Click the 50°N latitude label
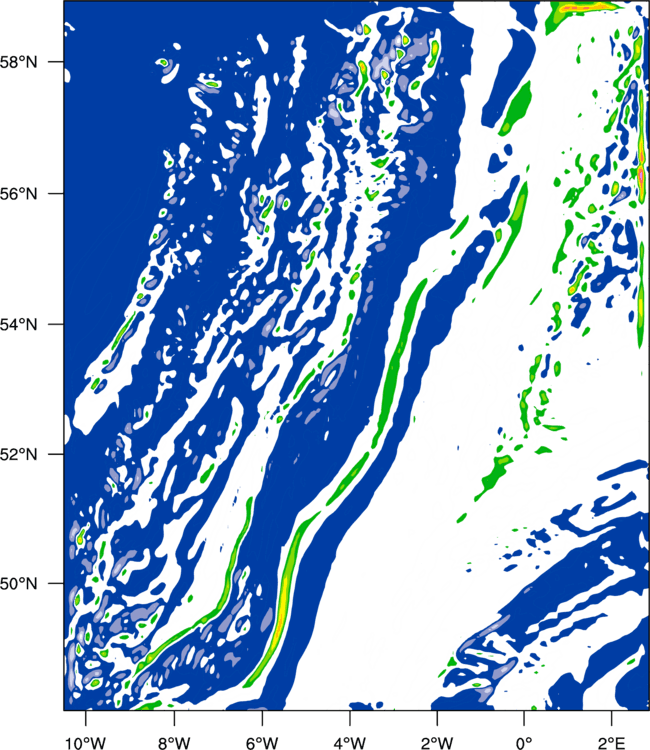 point(19,584)
